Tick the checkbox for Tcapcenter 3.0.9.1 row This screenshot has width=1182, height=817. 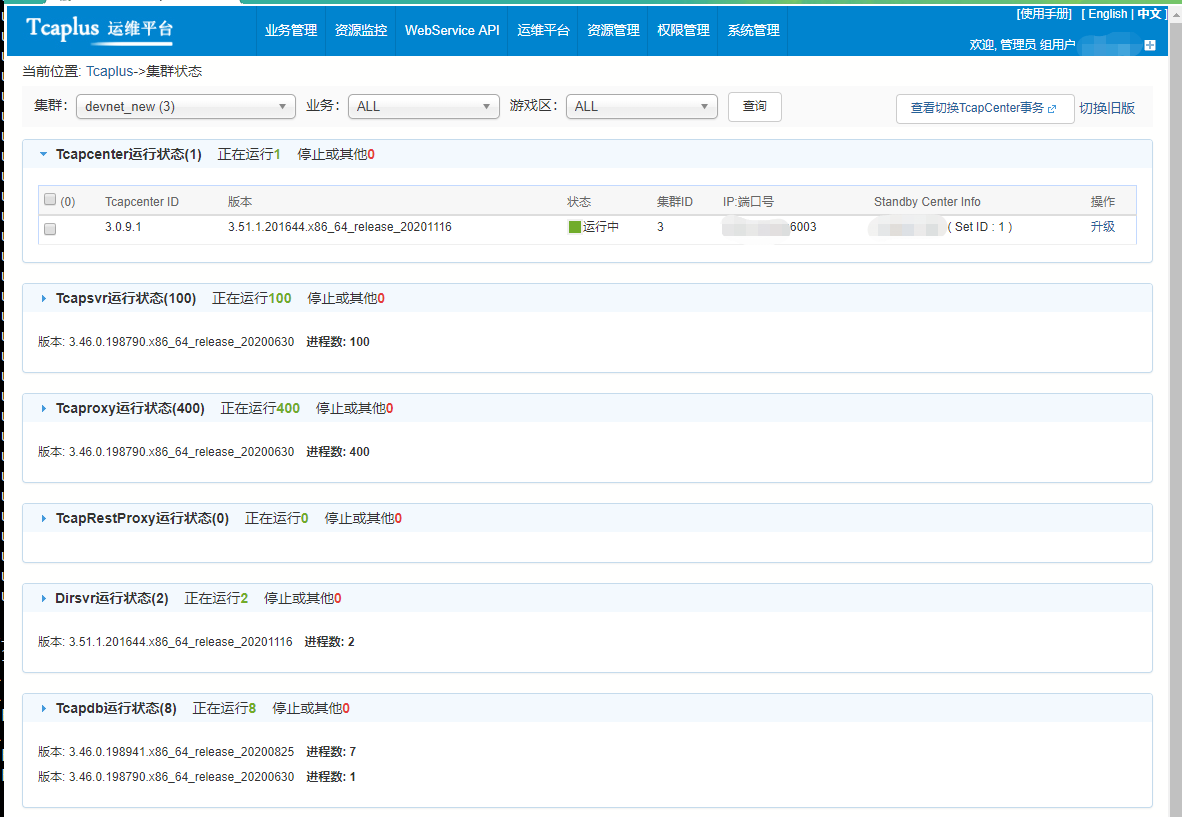[50, 228]
